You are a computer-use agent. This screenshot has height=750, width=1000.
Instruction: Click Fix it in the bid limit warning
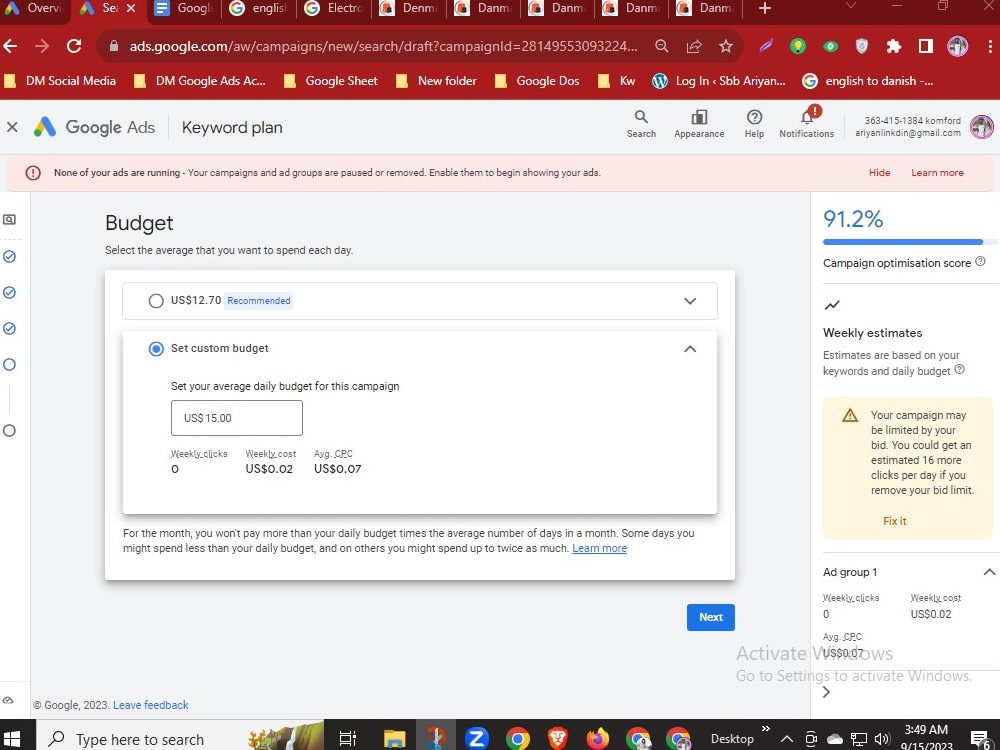point(894,521)
